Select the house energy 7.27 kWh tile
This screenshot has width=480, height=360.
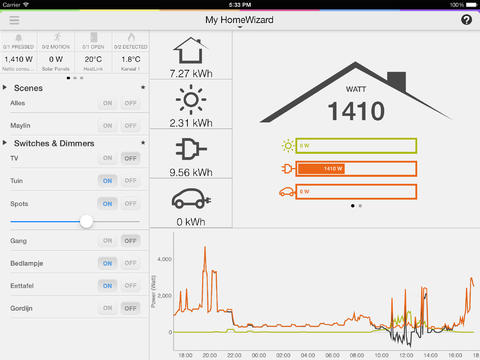pyautogui.click(x=191, y=55)
